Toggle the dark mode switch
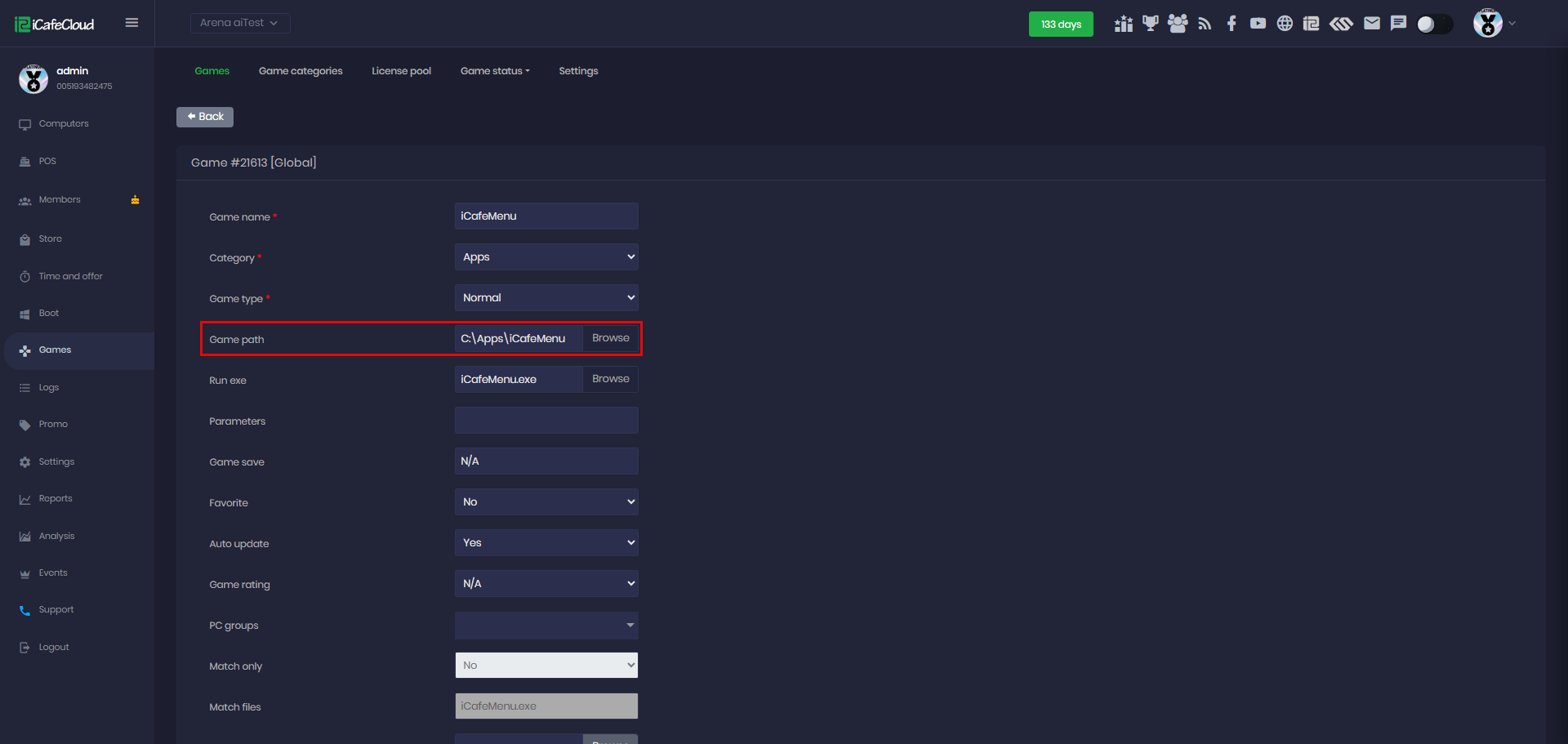Image resolution: width=1568 pixels, height=744 pixels. [x=1435, y=25]
